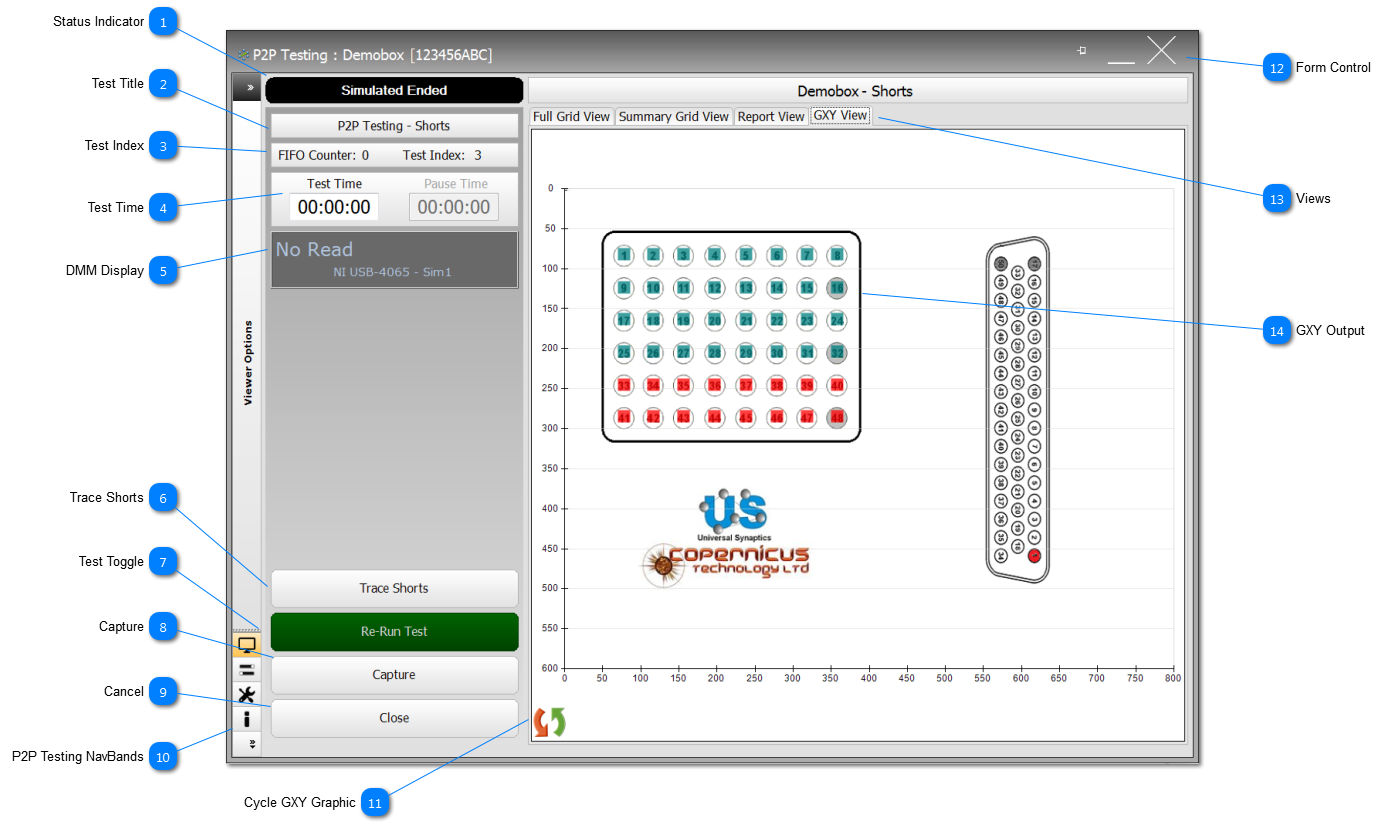
Task: Click the red pin on D-sub connector
Action: pos(1034,556)
